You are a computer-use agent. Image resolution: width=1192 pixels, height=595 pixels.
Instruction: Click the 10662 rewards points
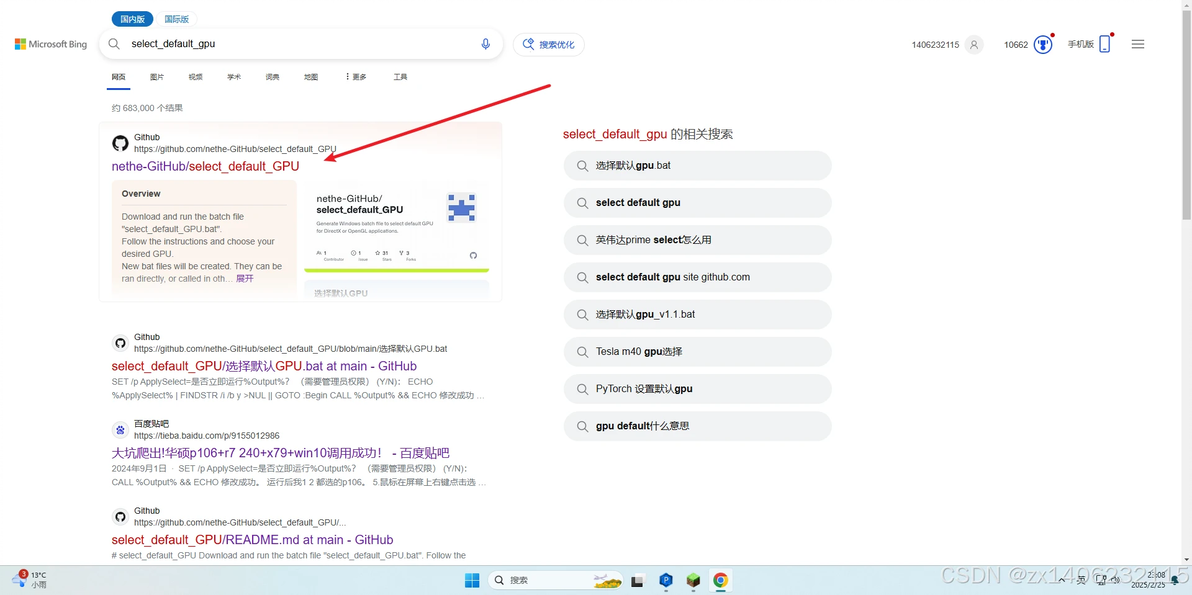pyautogui.click(x=1016, y=45)
